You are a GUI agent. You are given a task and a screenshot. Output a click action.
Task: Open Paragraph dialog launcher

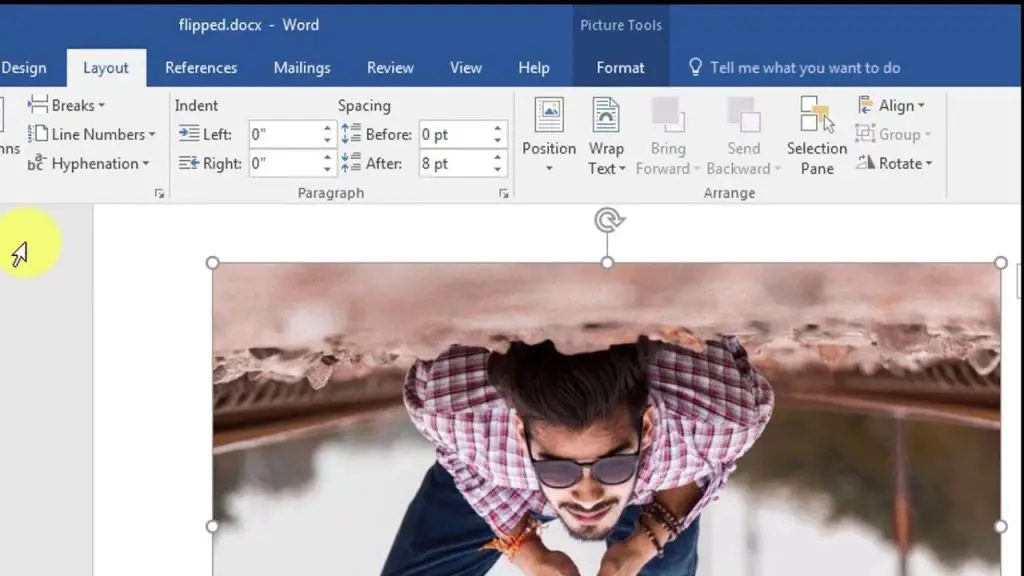tap(504, 193)
